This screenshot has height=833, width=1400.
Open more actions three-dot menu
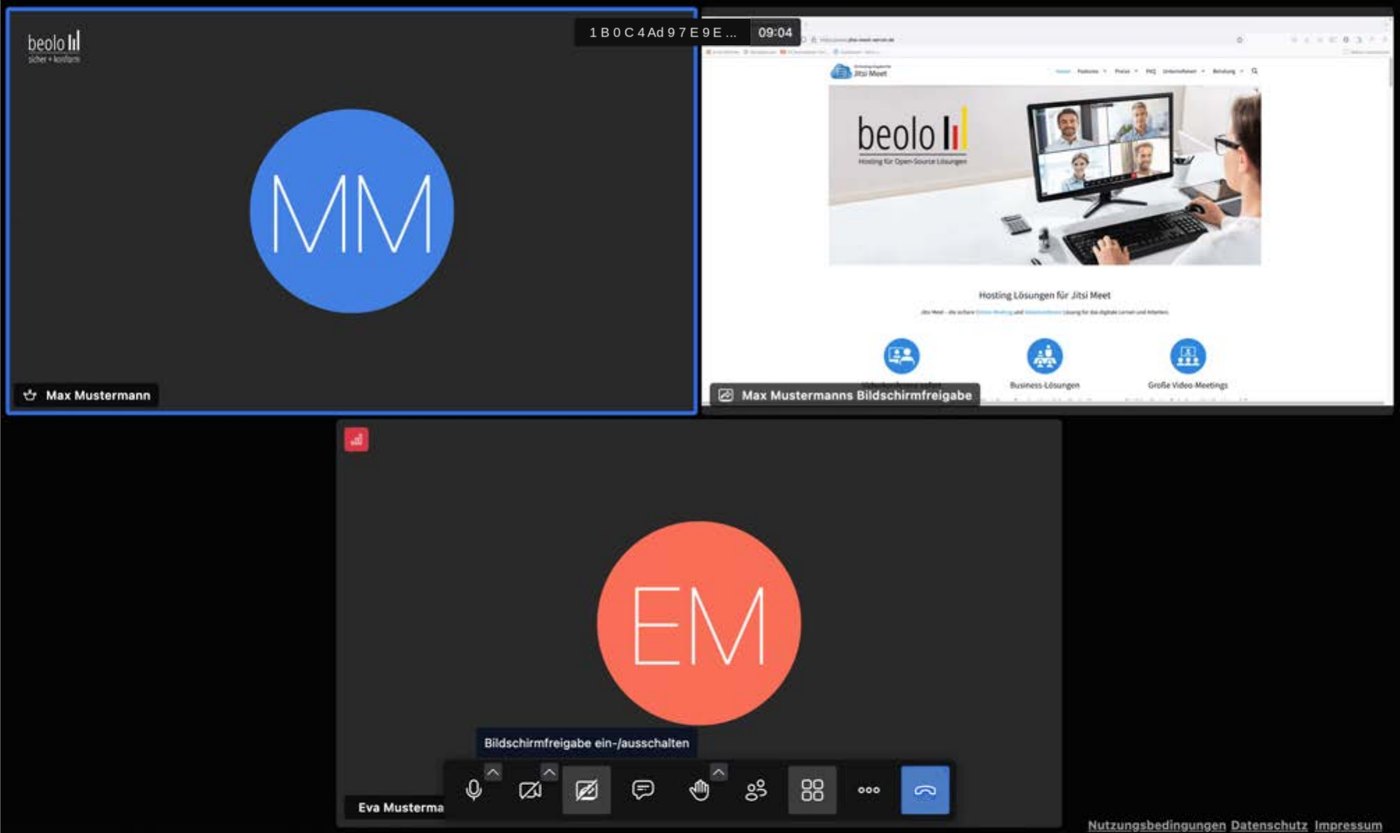pos(869,790)
